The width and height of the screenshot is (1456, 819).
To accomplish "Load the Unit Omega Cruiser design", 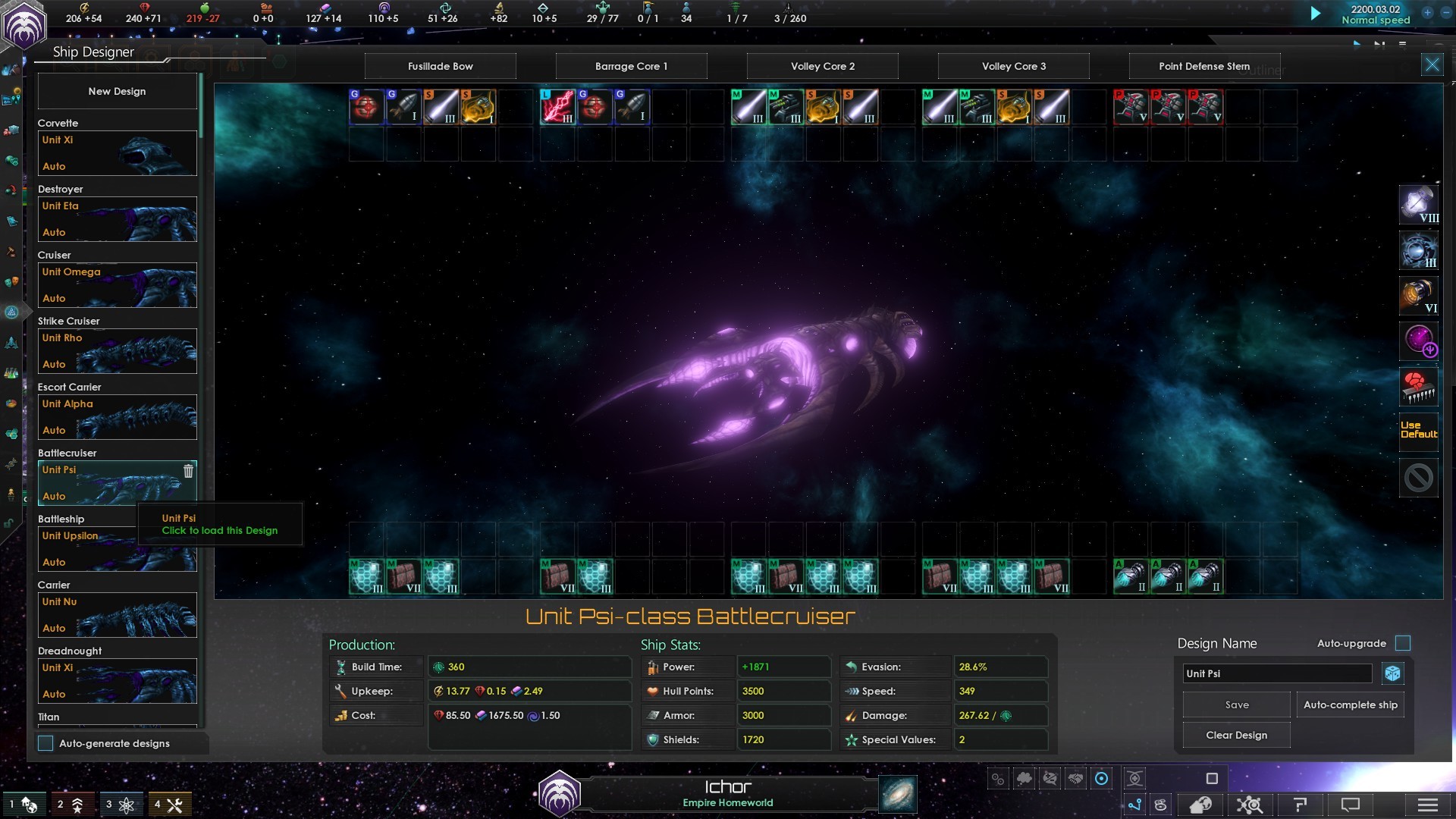I will 118,285.
